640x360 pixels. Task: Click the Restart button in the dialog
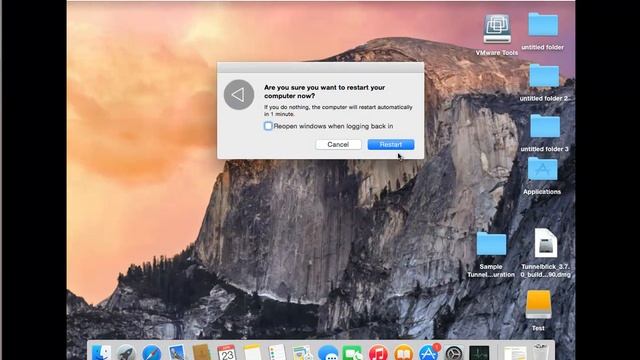tap(391, 144)
